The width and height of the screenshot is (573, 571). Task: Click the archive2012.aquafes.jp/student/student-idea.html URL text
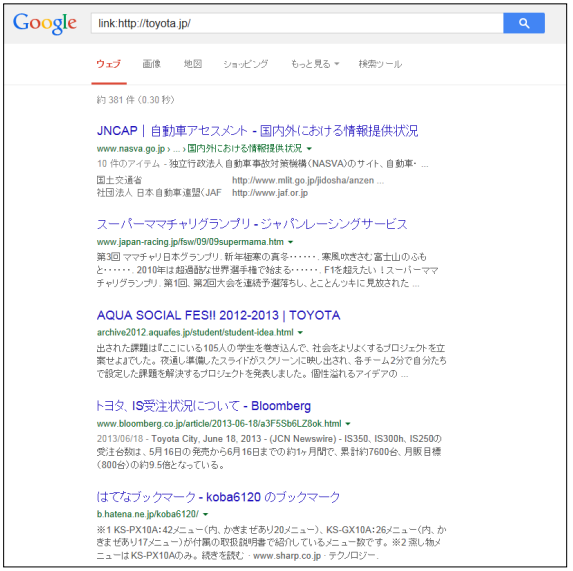[x=195, y=332]
